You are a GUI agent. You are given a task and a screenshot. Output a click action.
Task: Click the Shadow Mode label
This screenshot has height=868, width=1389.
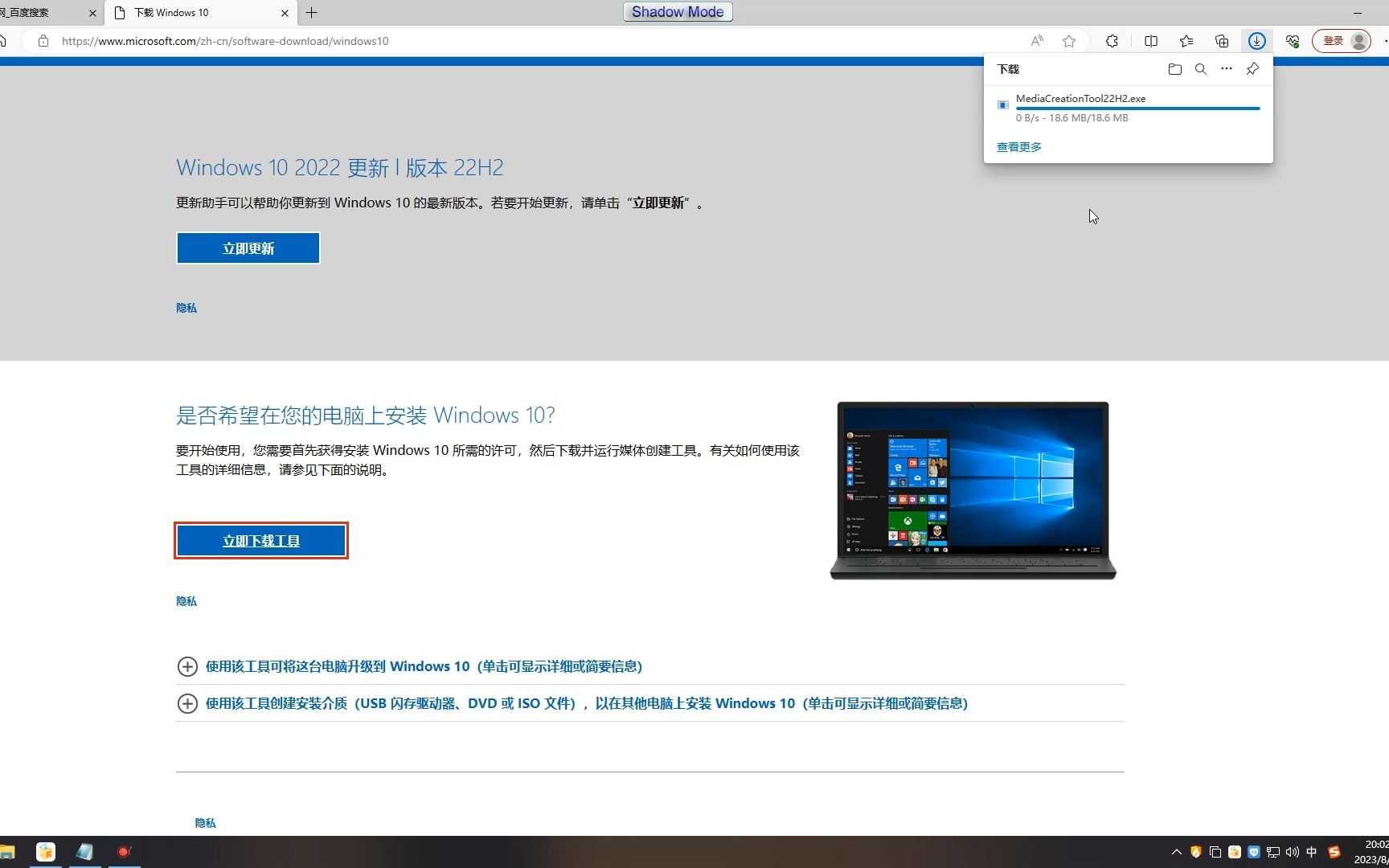point(678,12)
